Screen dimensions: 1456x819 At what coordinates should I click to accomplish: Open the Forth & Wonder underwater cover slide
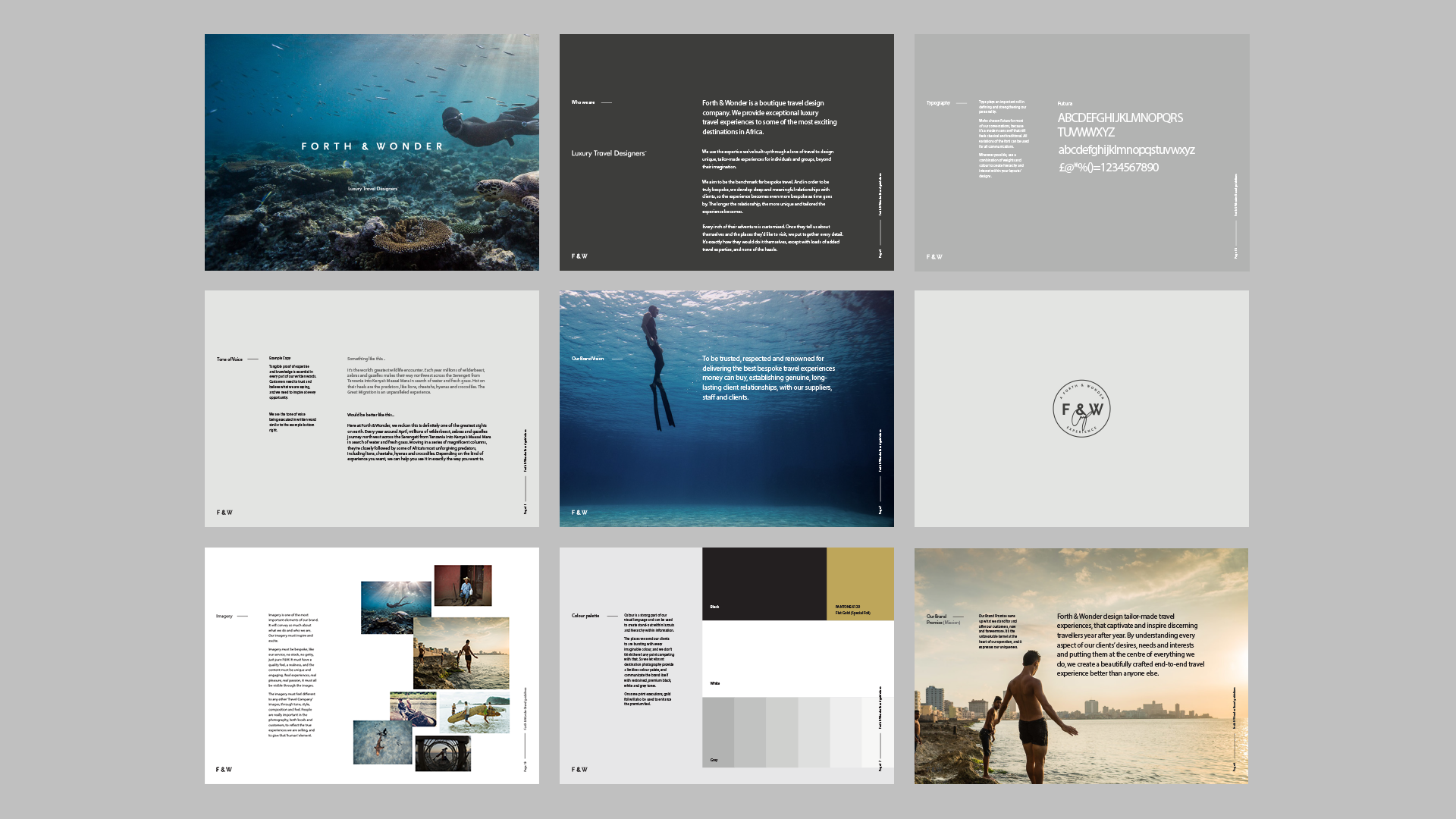coord(372,152)
